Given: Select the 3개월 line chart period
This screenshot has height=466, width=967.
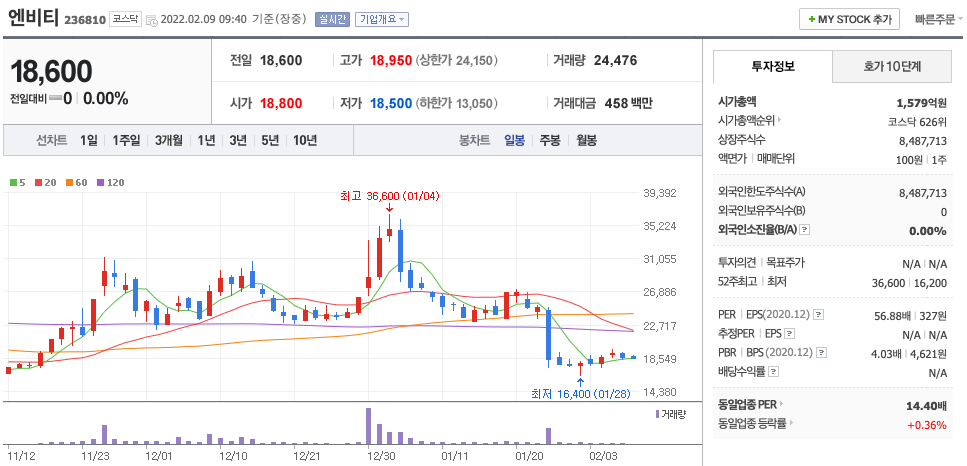Looking at the screenshot, I should pyautogui.click(x=169, y=141).
